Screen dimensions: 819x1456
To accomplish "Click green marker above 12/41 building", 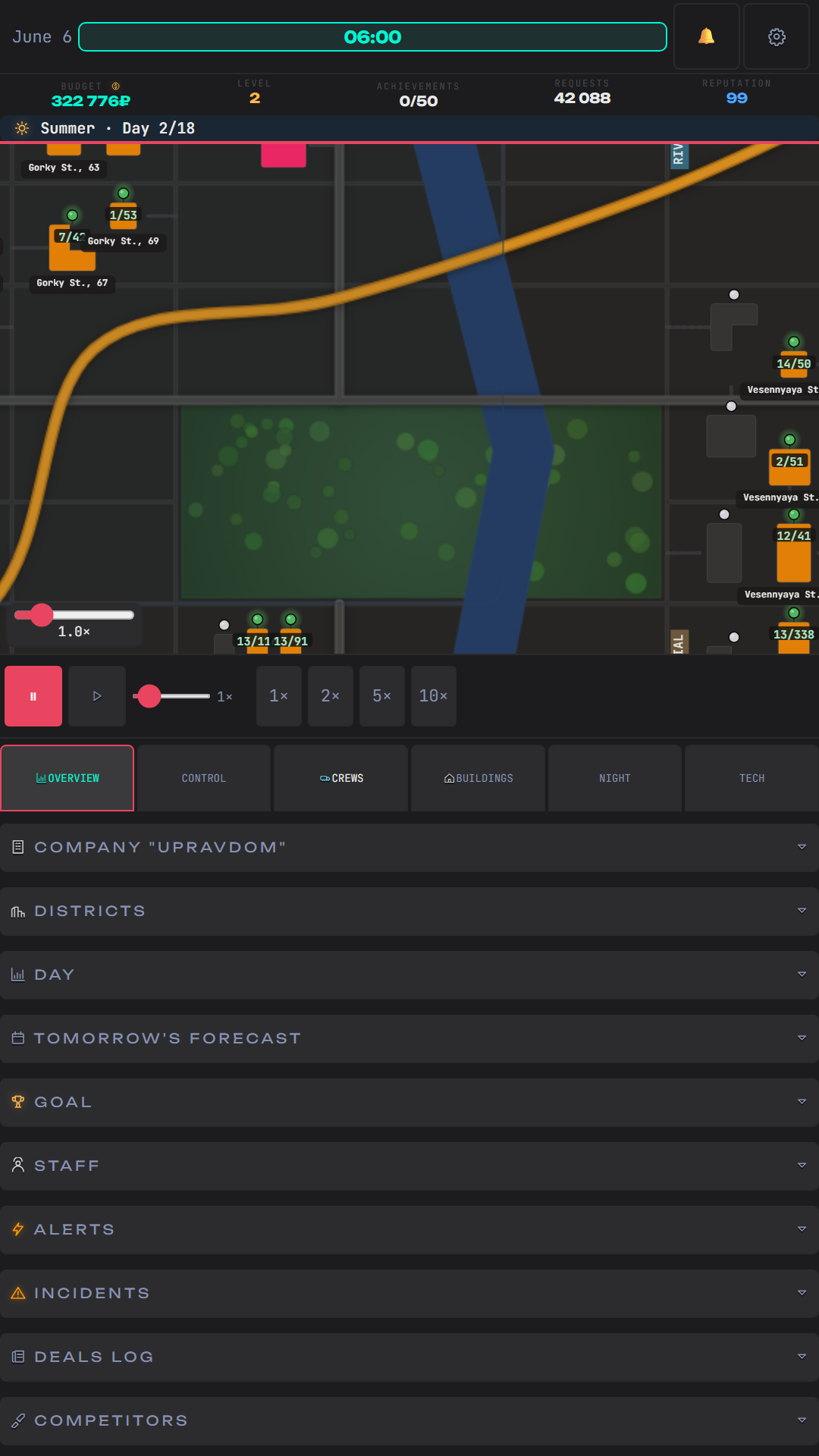I will (x=794, y=515).
